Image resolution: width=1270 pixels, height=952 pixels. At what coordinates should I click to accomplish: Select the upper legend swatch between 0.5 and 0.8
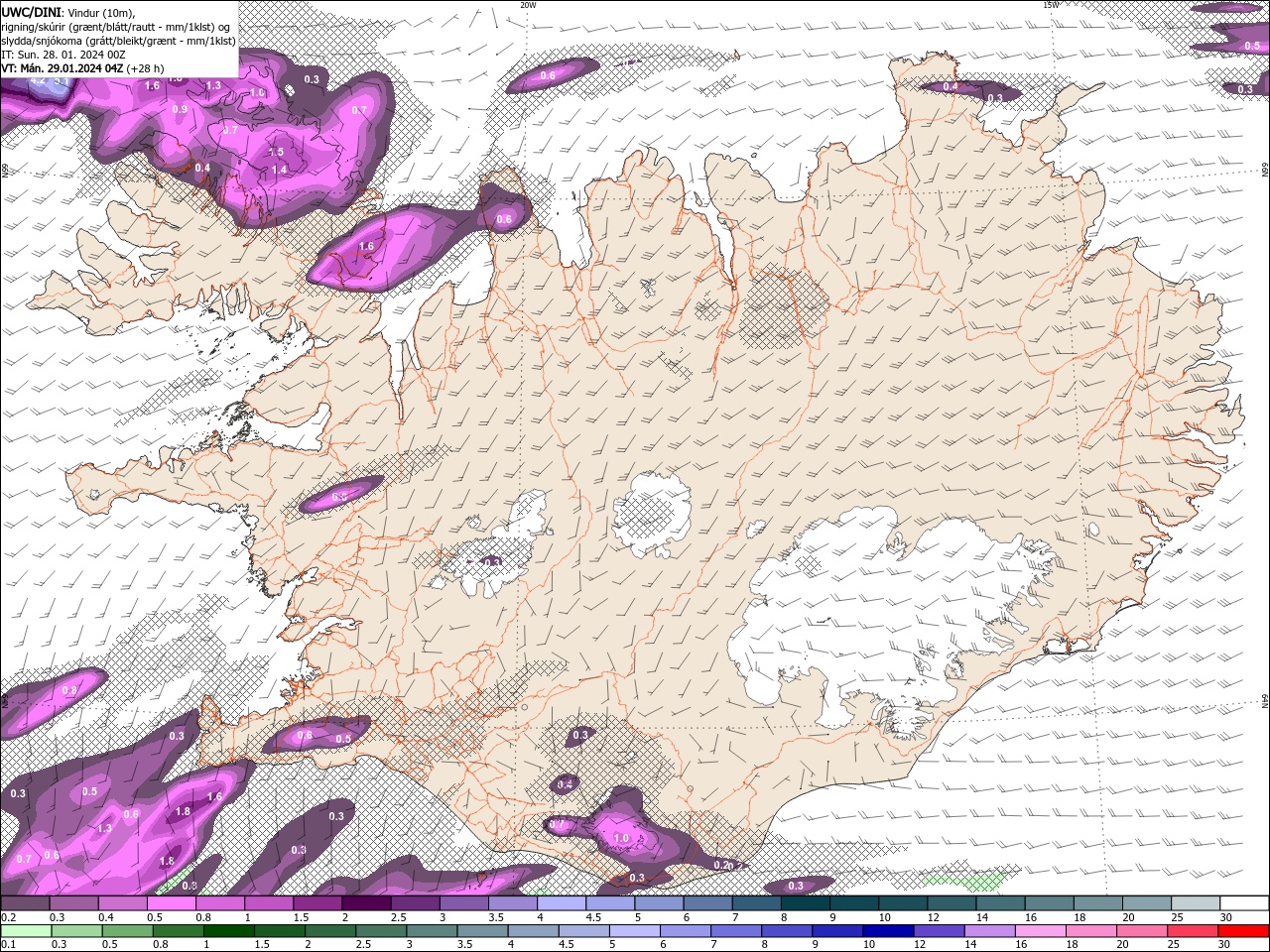(x=171, y=903)
